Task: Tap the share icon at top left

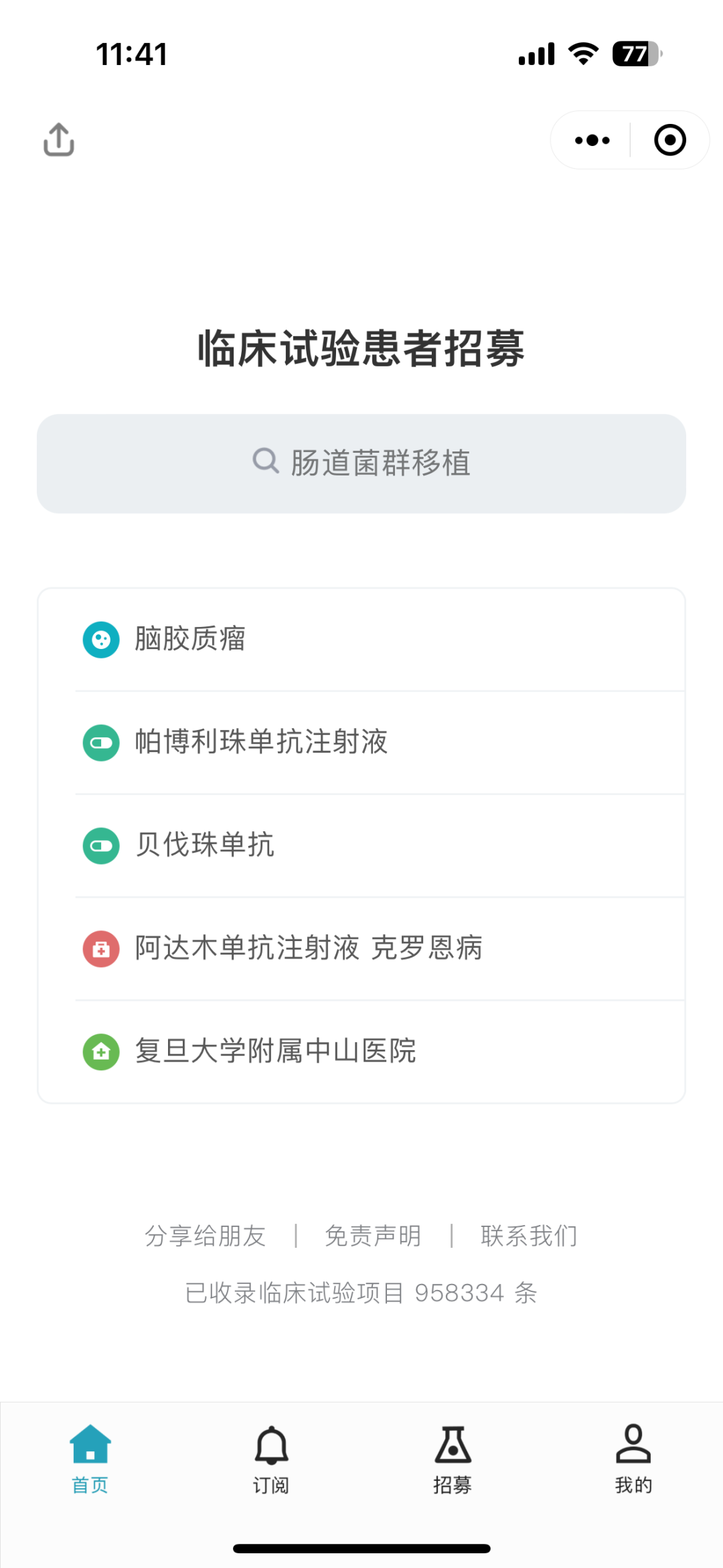Action: click(x=59, y=139)
